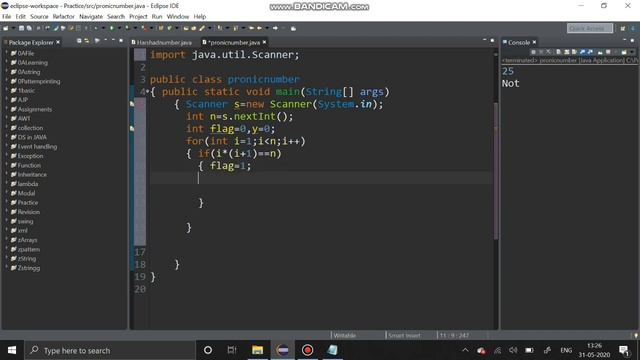Image resolution: width=640 pixels, height=360 pixels.
Task: Close the pronicnumber.java editor tab
Action: tap(264, 42)
